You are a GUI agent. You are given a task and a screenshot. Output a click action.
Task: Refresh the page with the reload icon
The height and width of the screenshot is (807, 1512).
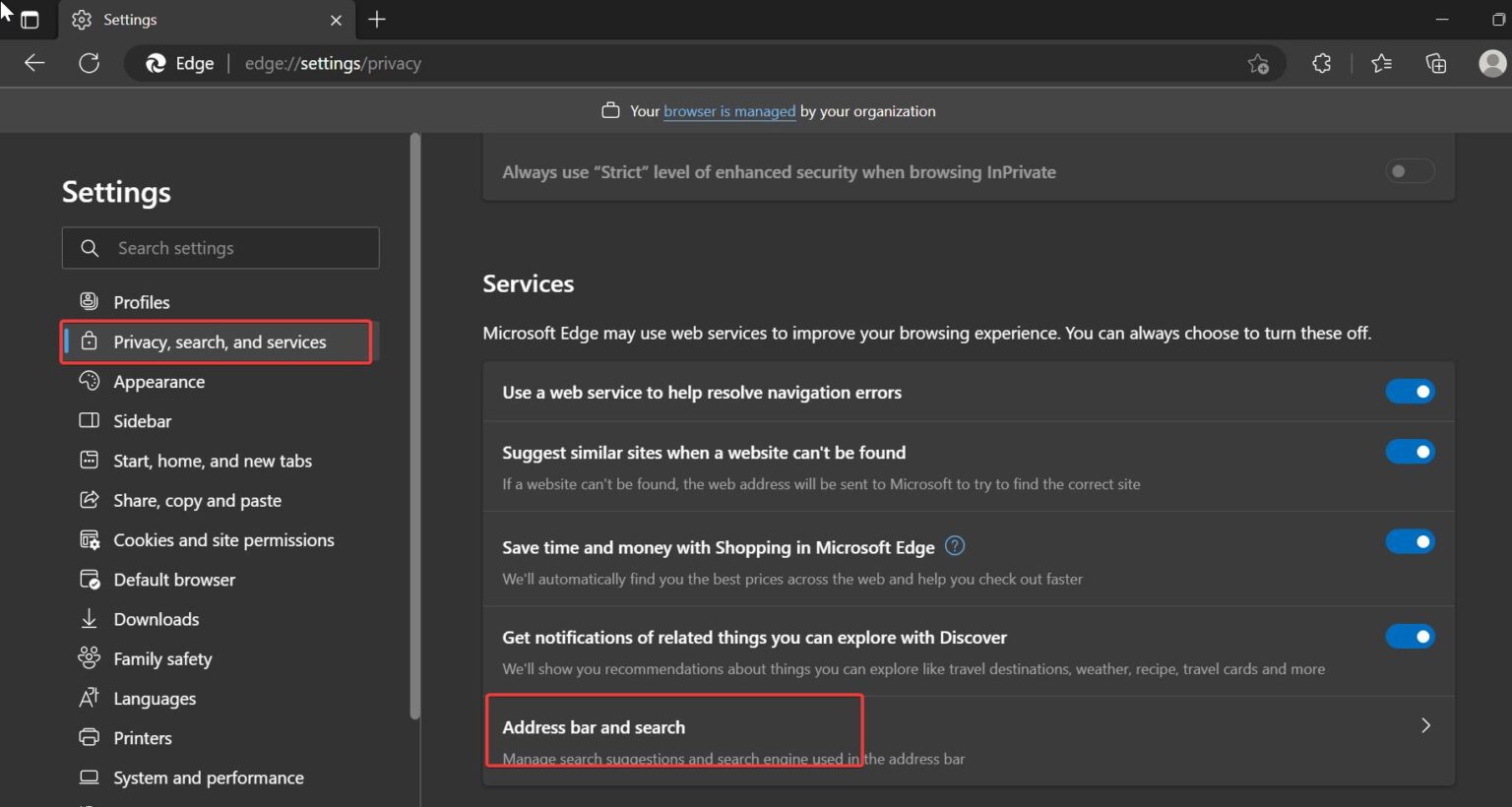point(89,62)
